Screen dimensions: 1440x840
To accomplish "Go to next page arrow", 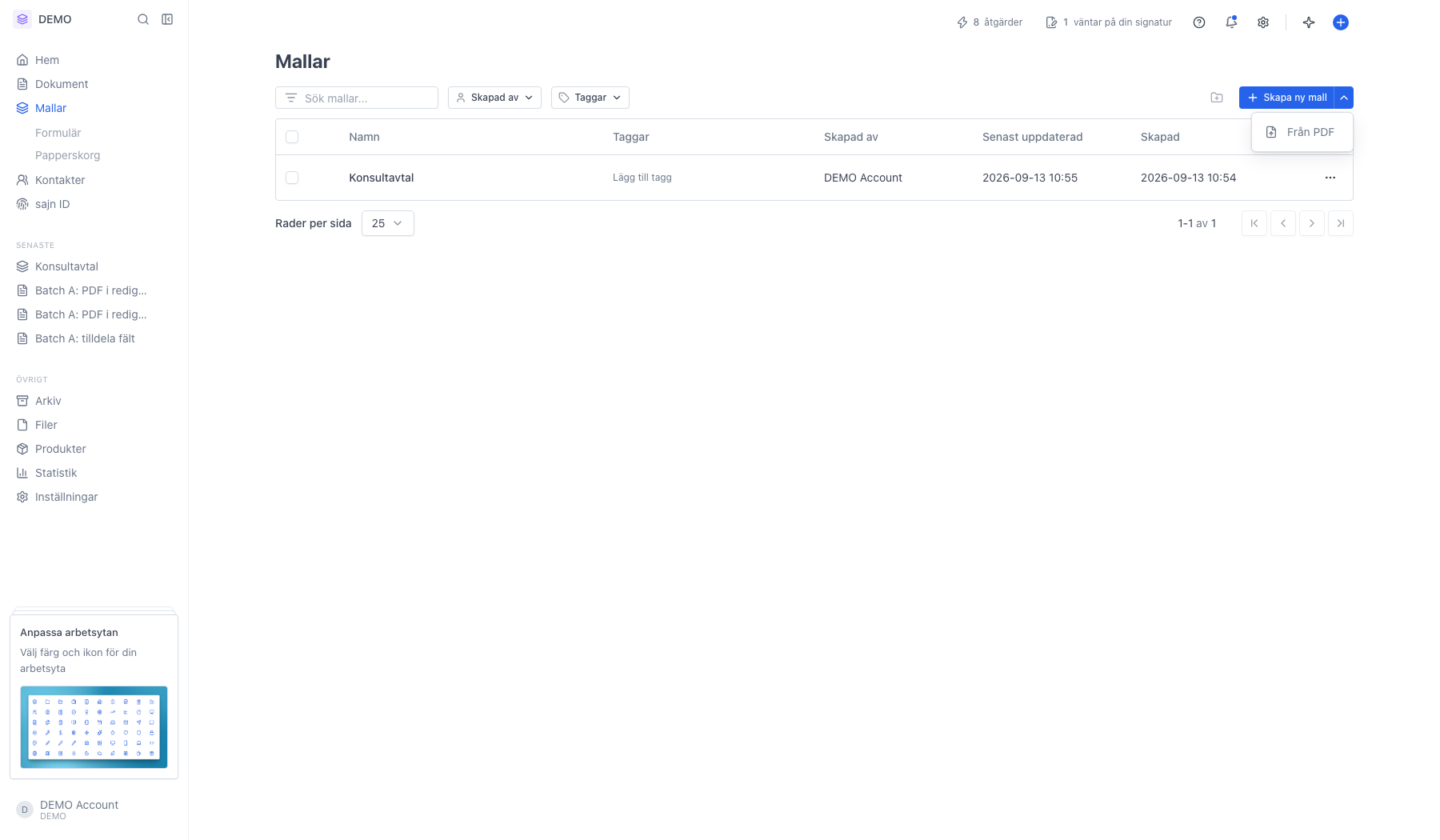I will tap(1312, 223).
